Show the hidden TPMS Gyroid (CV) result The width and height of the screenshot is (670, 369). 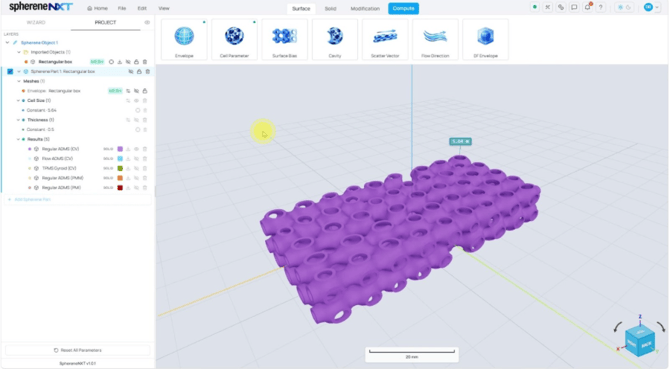coord(136,168)
